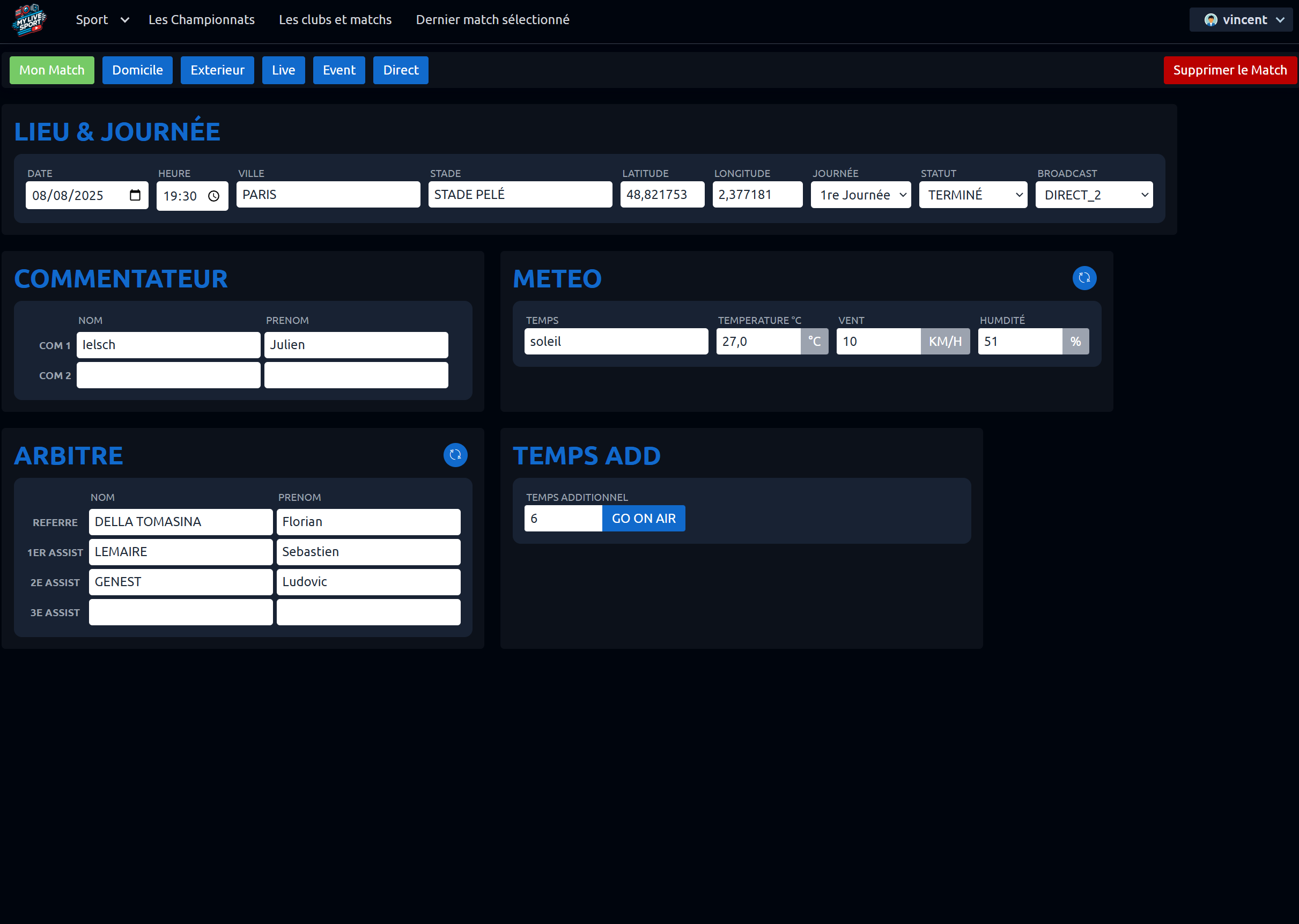Click the COM 2 nom field

click(168, 375)
